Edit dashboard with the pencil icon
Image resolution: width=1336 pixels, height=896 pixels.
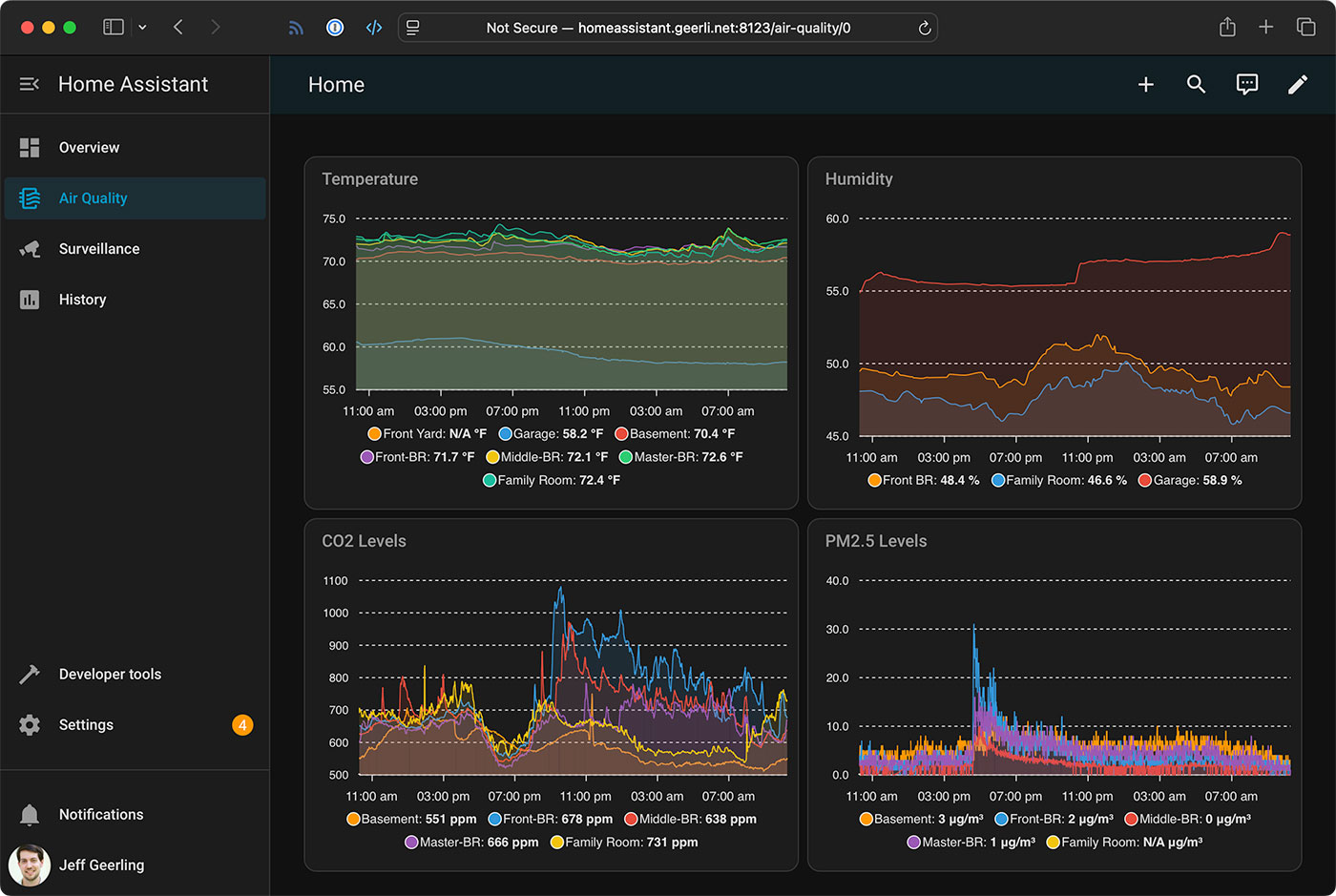click(1297, 85)
